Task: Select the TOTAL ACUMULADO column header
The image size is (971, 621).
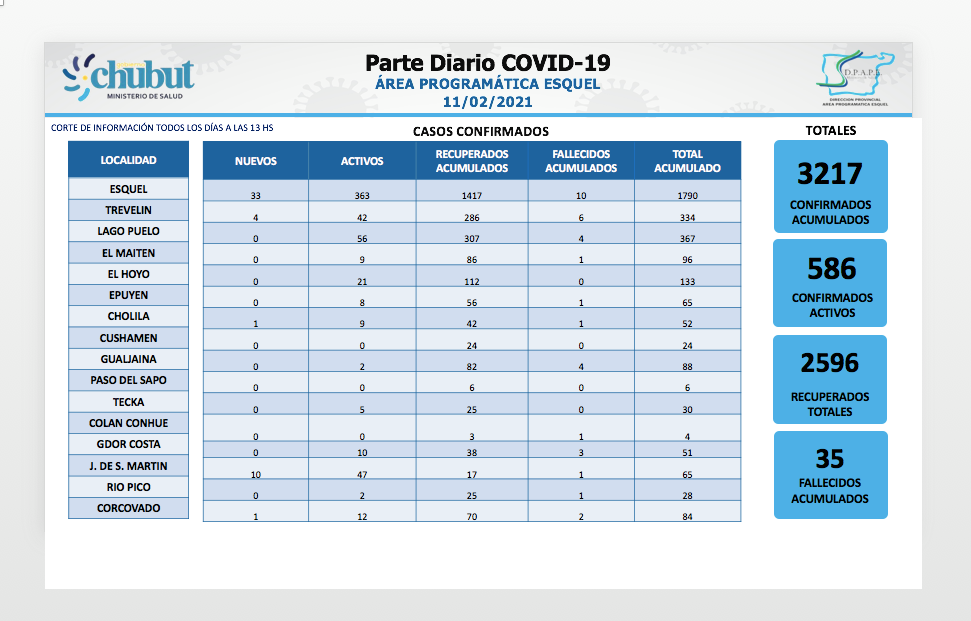Action: click(687, 161)
